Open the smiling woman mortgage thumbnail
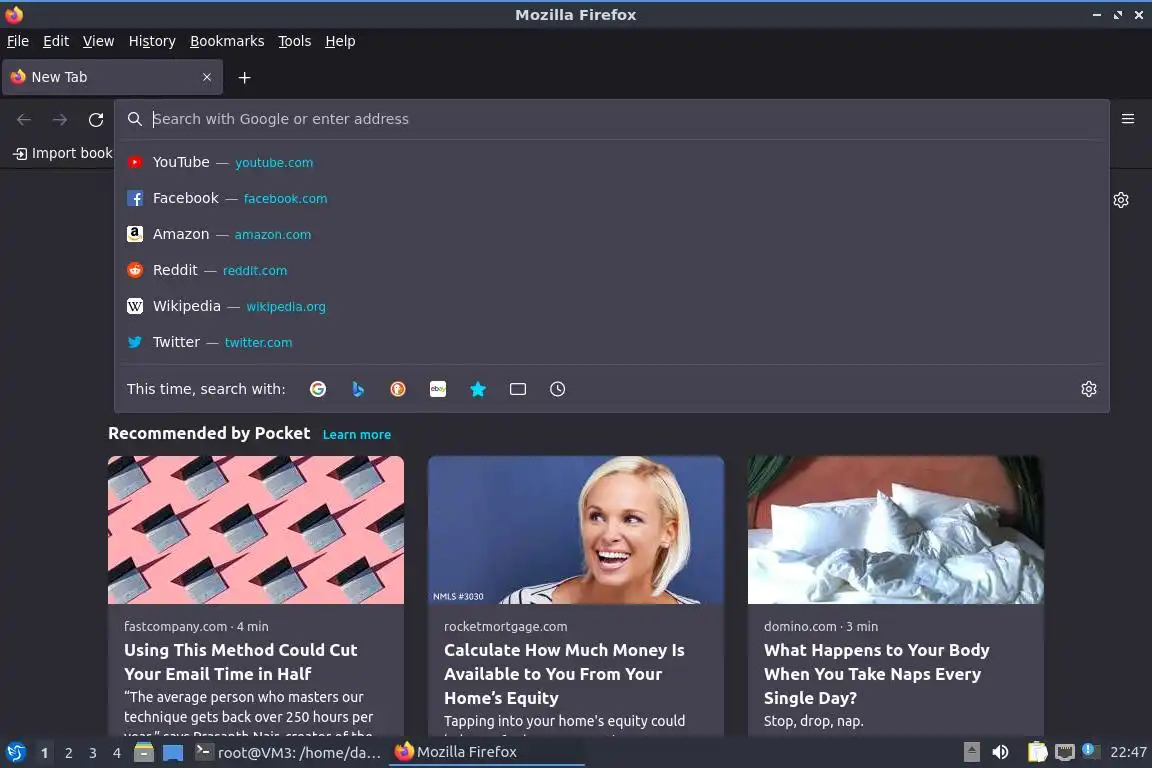Viewport: 1152px width, 768px height. [576, 530]
